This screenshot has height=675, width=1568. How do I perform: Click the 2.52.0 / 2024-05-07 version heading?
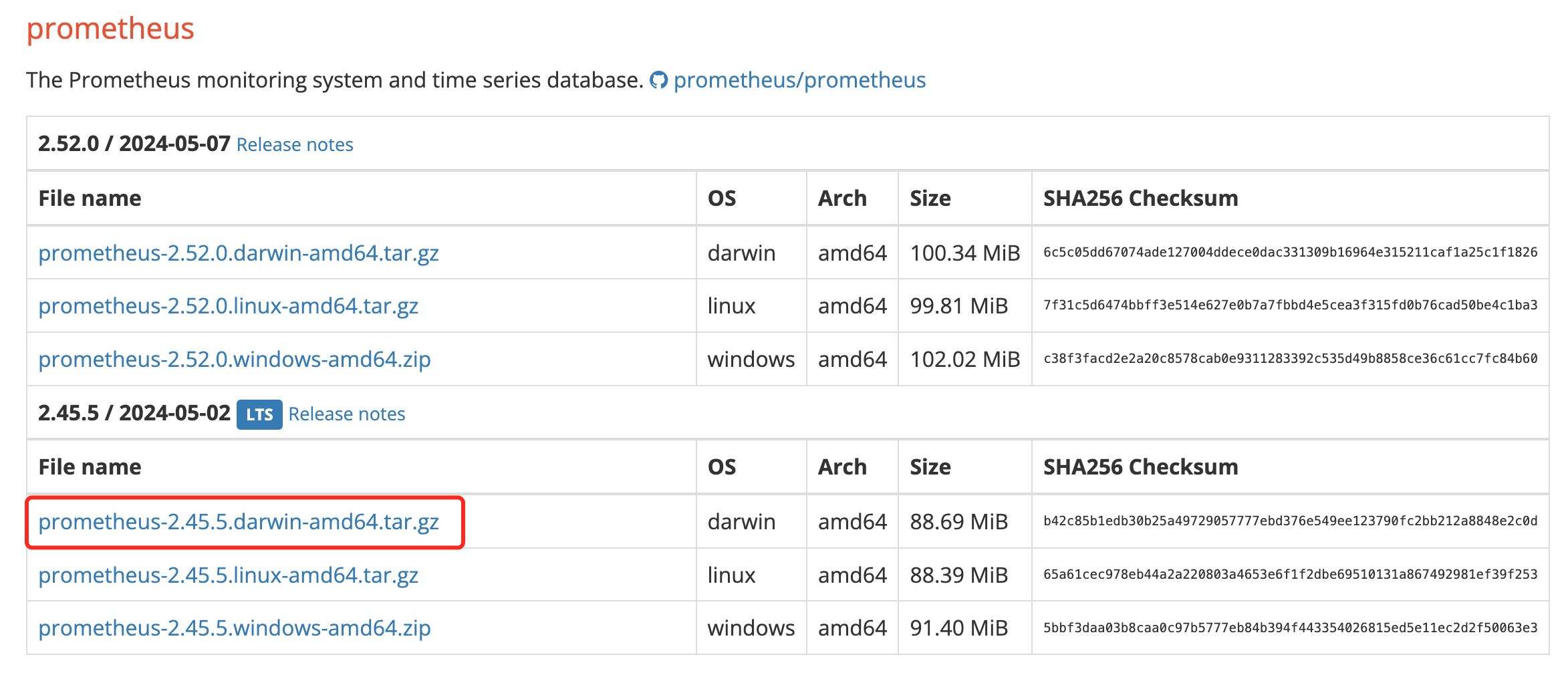[x=134, y=144]
